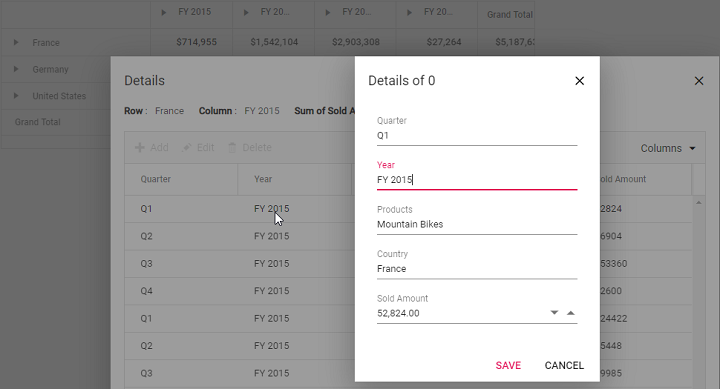Click the Add plus icon
The height and width of the screenshot is (389, 720).
click(140, 147)
